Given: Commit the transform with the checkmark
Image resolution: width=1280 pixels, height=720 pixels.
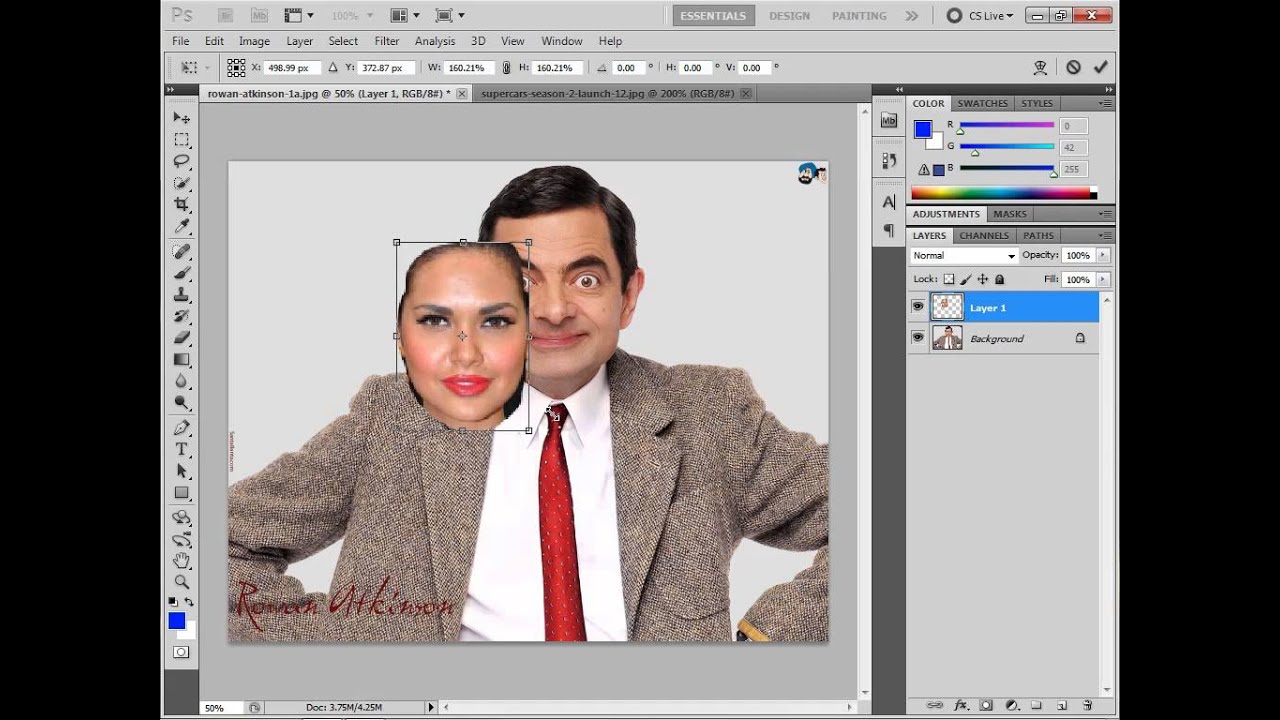Looking at the screenshot, I should (x=1101, y=67).
